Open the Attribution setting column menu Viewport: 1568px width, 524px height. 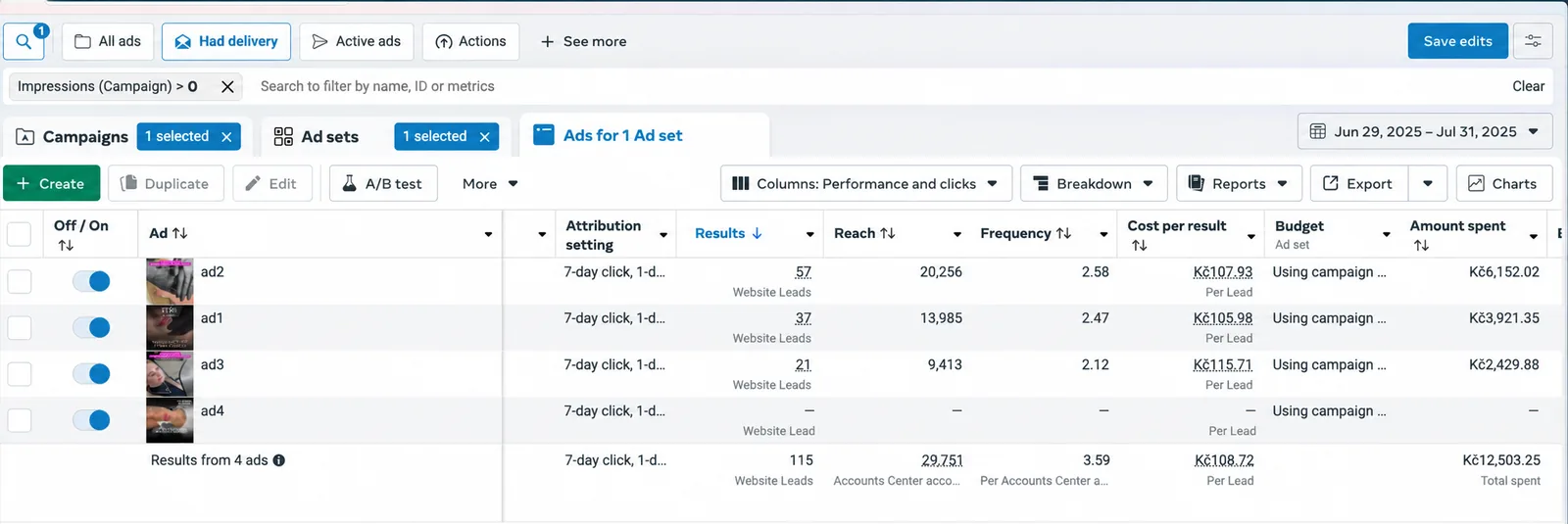click(663, 235)
